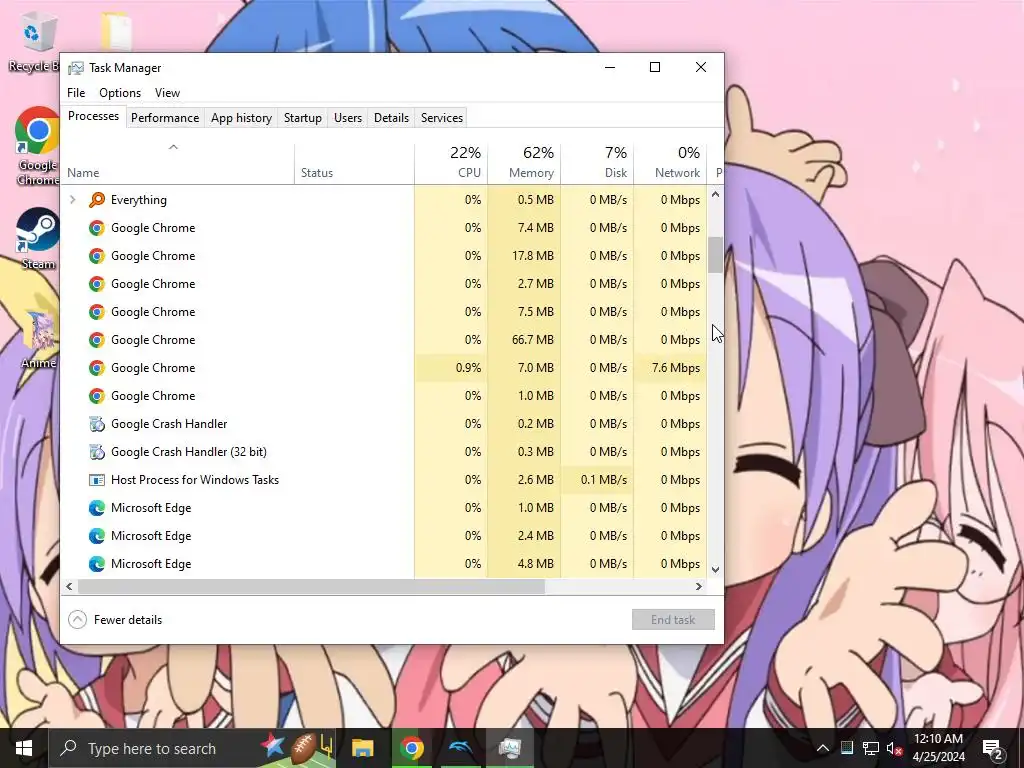Screen dimensions: 1024x768
Task: Click the vertical scrollbar thumb
Action: pos(715,254)
